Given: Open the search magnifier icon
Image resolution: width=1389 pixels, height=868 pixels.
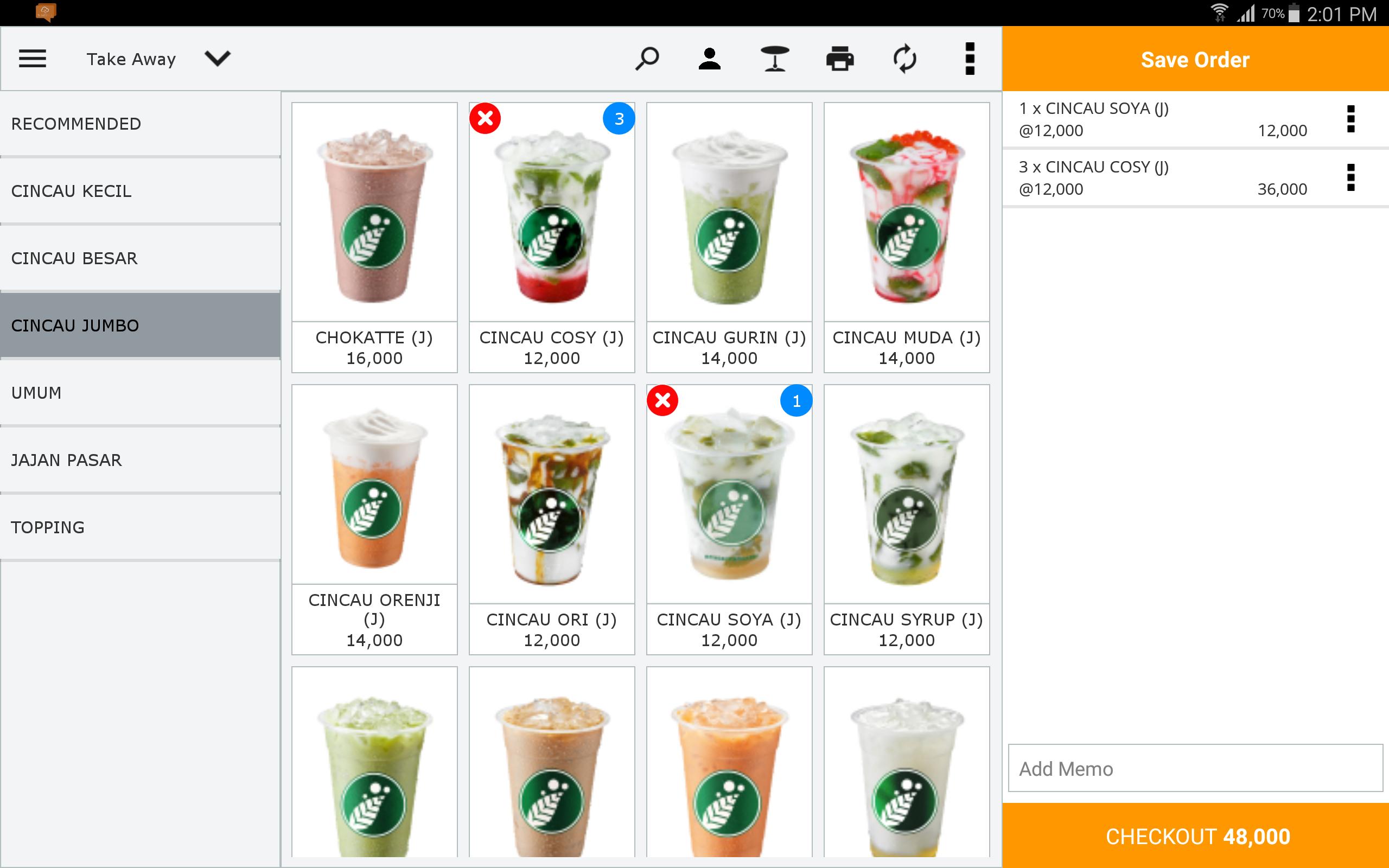Looking at the screenshot, I should pos(647,59).
